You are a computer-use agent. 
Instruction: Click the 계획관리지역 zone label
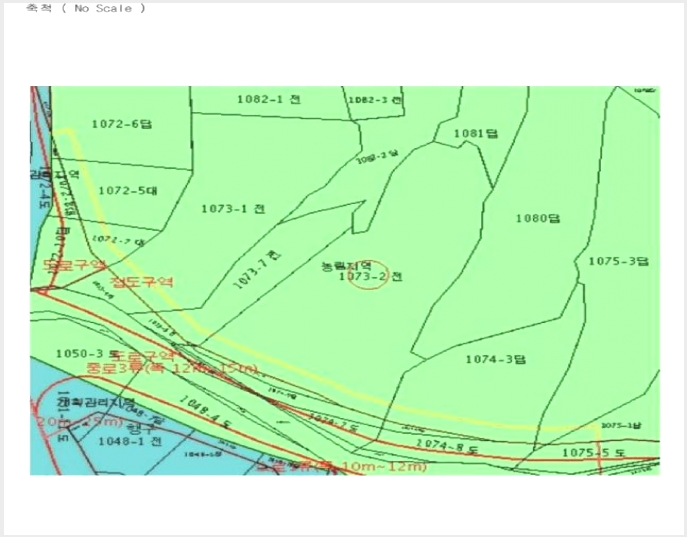point(97,402)
